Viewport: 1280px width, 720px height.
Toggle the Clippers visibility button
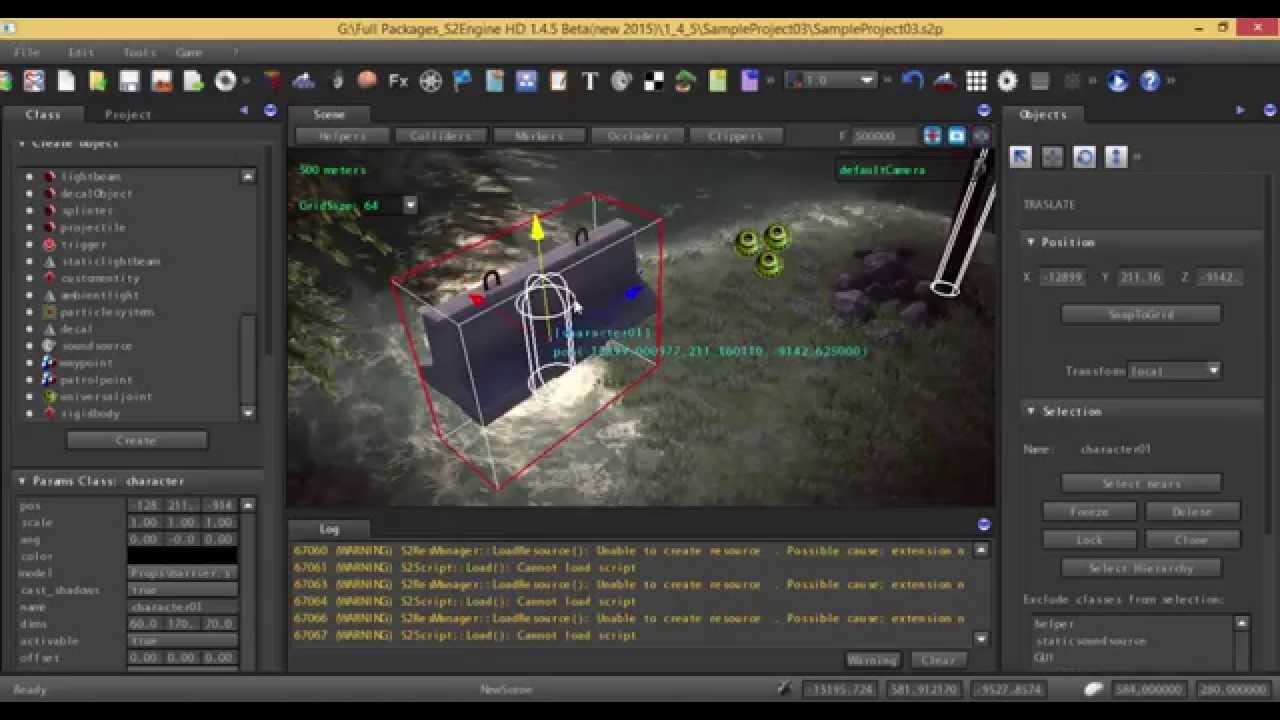pyautogui.click(x=736, y=136)
